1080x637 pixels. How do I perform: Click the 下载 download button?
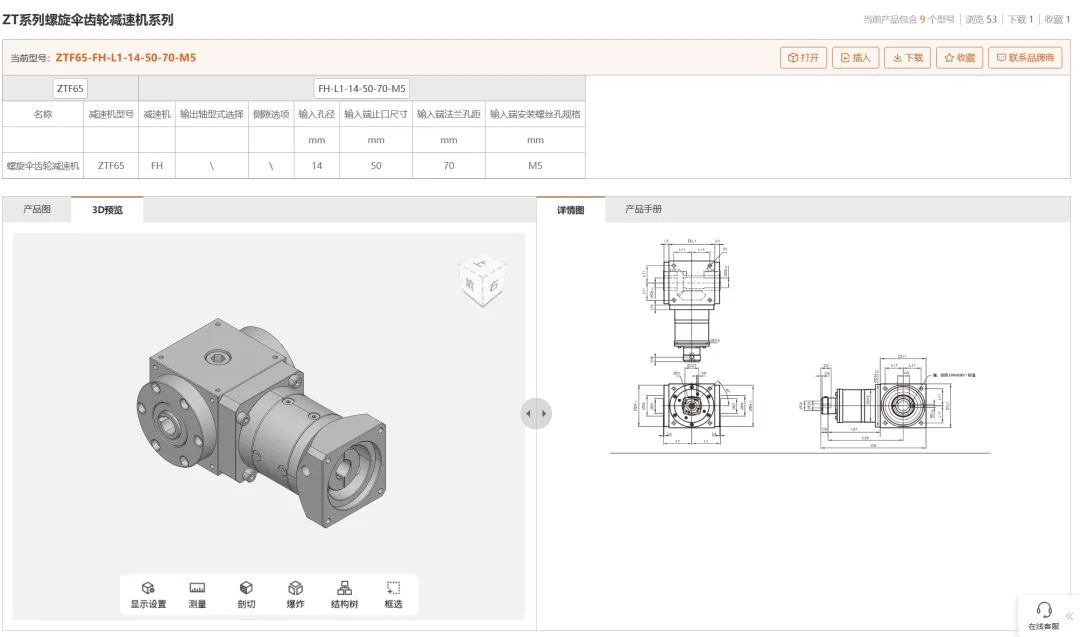click(908, 58)
